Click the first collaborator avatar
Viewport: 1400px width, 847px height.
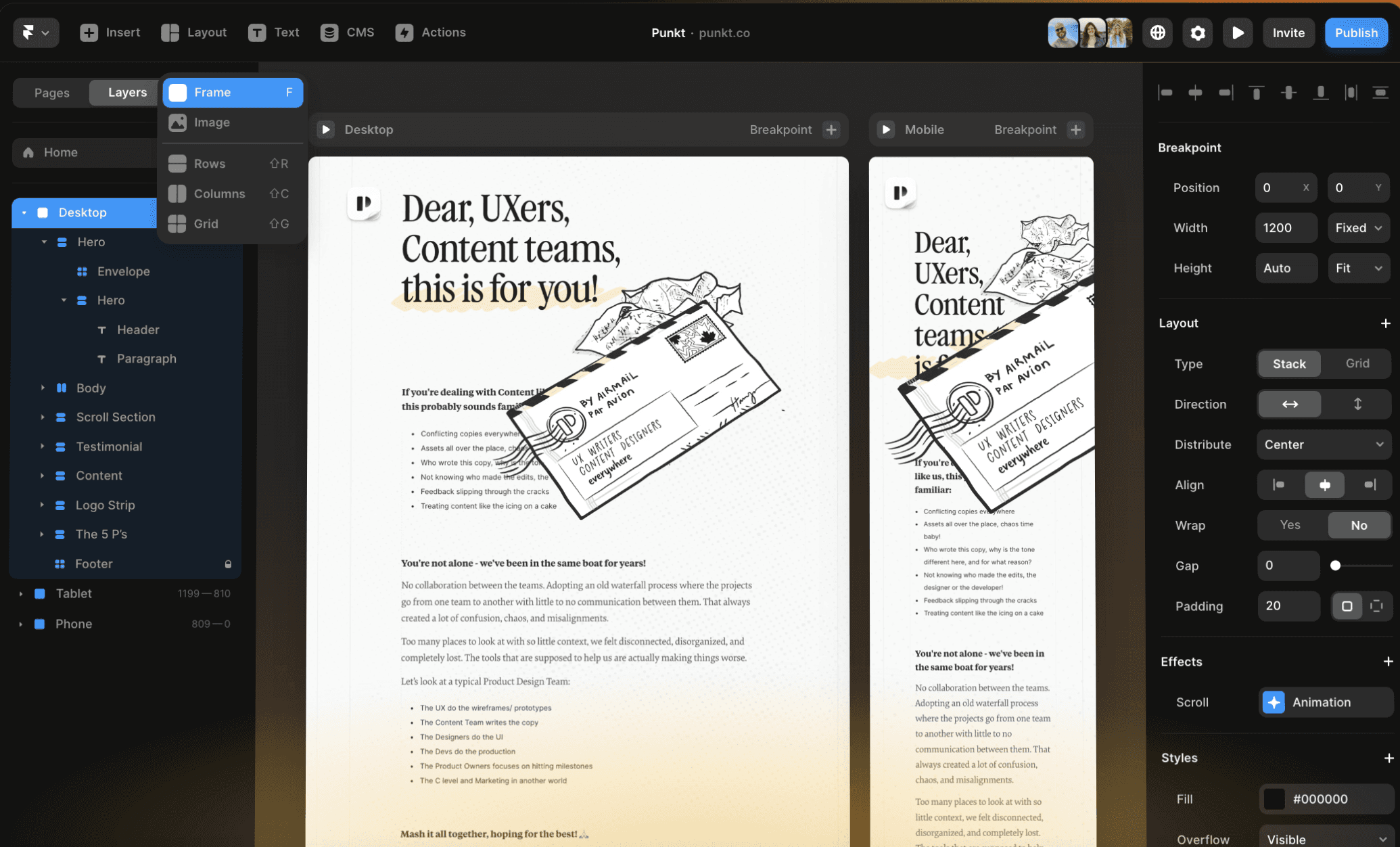coord(1063,32)
